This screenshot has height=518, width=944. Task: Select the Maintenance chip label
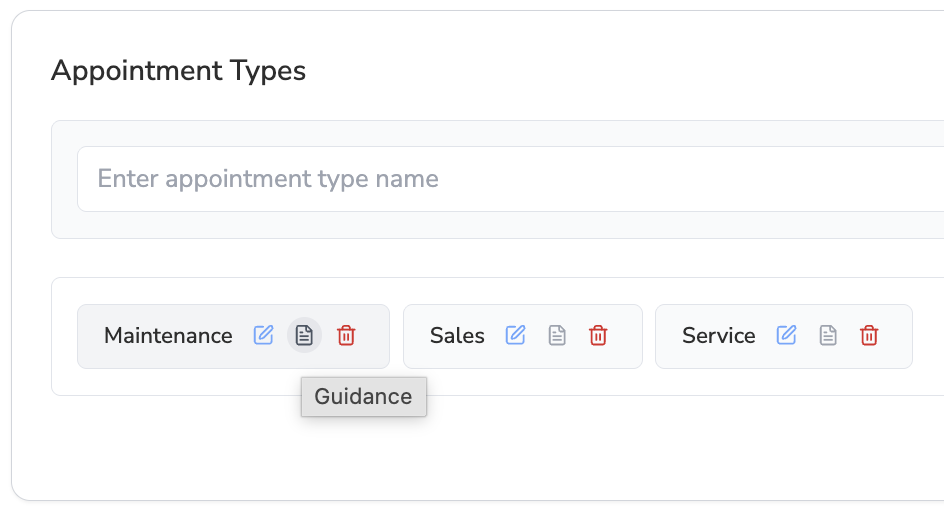pyautogui.click(x=168, y=335)
